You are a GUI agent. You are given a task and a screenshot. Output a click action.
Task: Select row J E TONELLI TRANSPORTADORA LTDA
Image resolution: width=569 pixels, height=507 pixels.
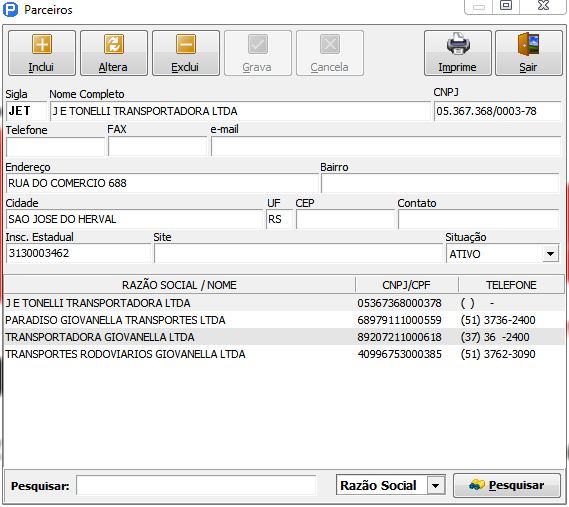284,303
